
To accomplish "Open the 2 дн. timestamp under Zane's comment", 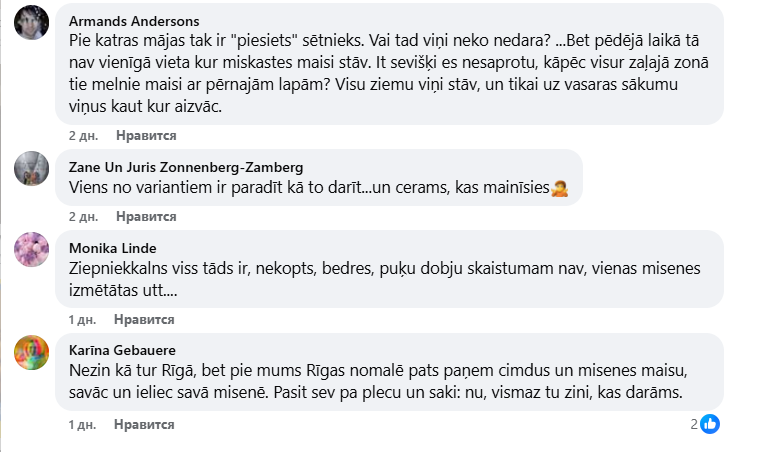I will click(80, 216).
